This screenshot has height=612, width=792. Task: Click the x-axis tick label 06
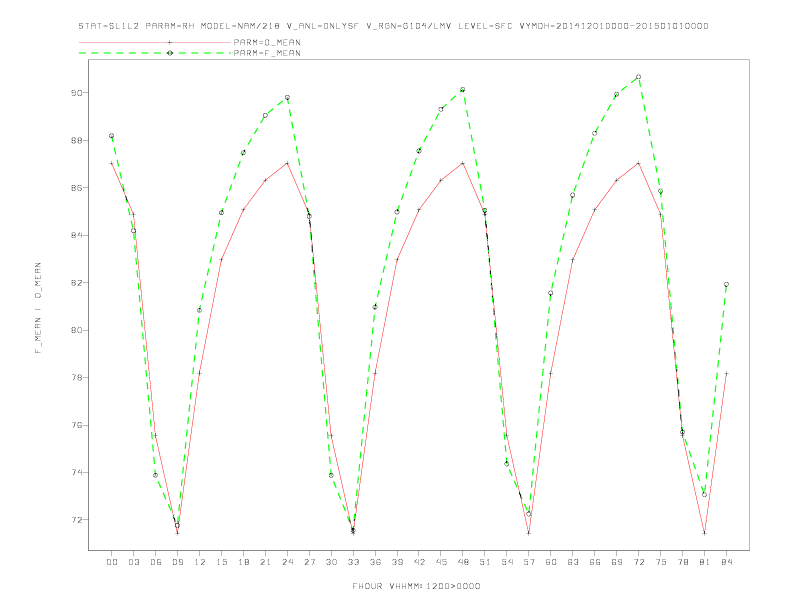coord(156,562)
